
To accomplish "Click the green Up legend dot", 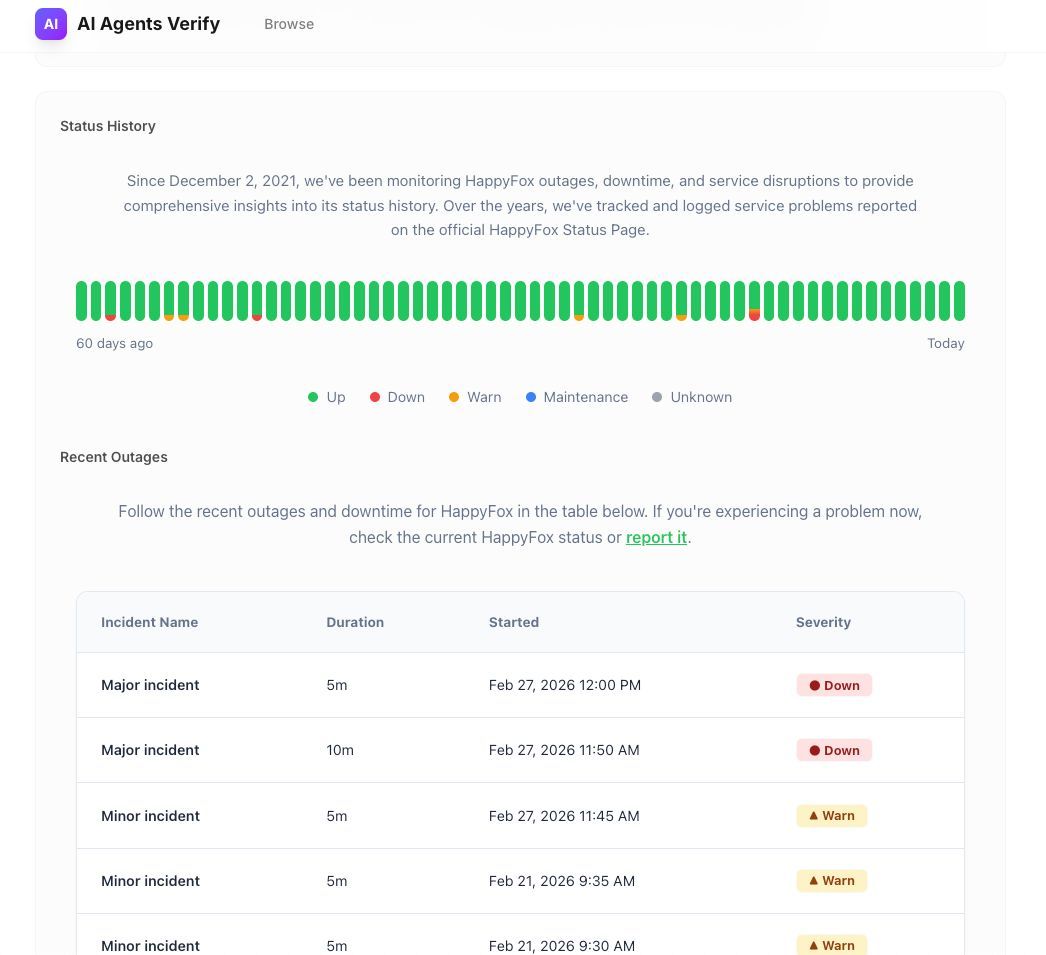I will coord(313,397).
